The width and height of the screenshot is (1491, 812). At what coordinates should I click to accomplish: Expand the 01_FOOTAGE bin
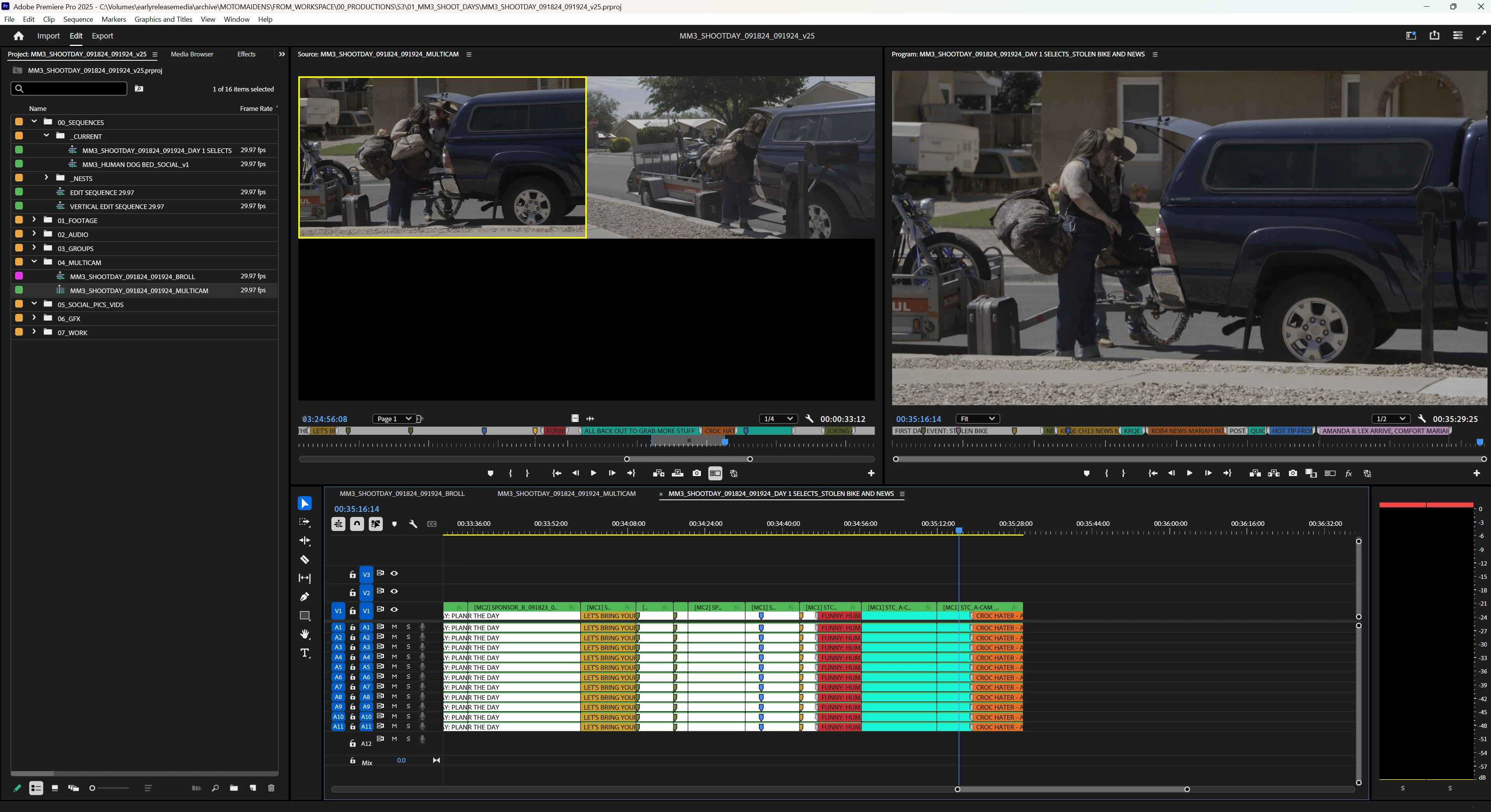coord(34,220)
